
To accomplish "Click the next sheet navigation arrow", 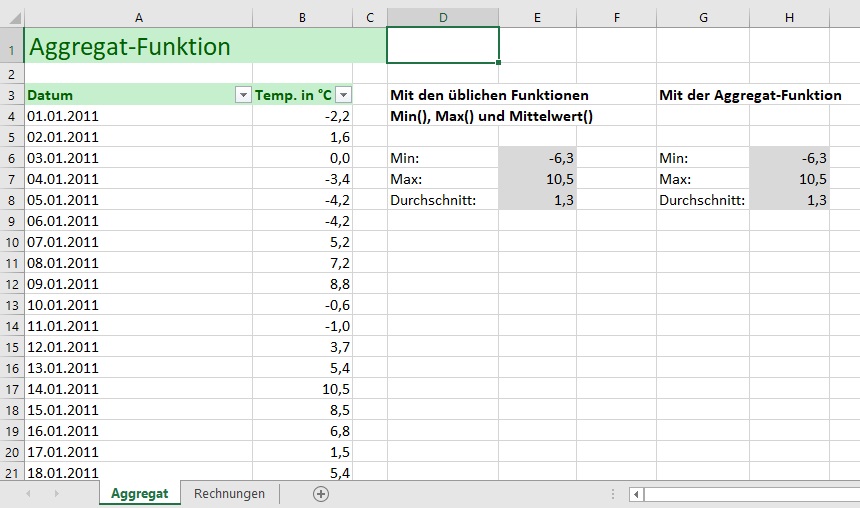I will (56, 494).
